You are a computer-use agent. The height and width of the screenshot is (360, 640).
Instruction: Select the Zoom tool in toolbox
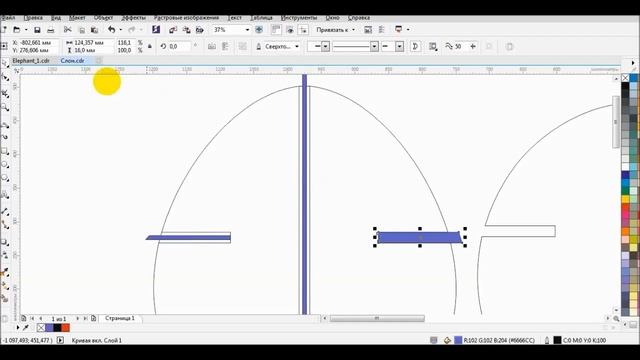coord(5,108)
